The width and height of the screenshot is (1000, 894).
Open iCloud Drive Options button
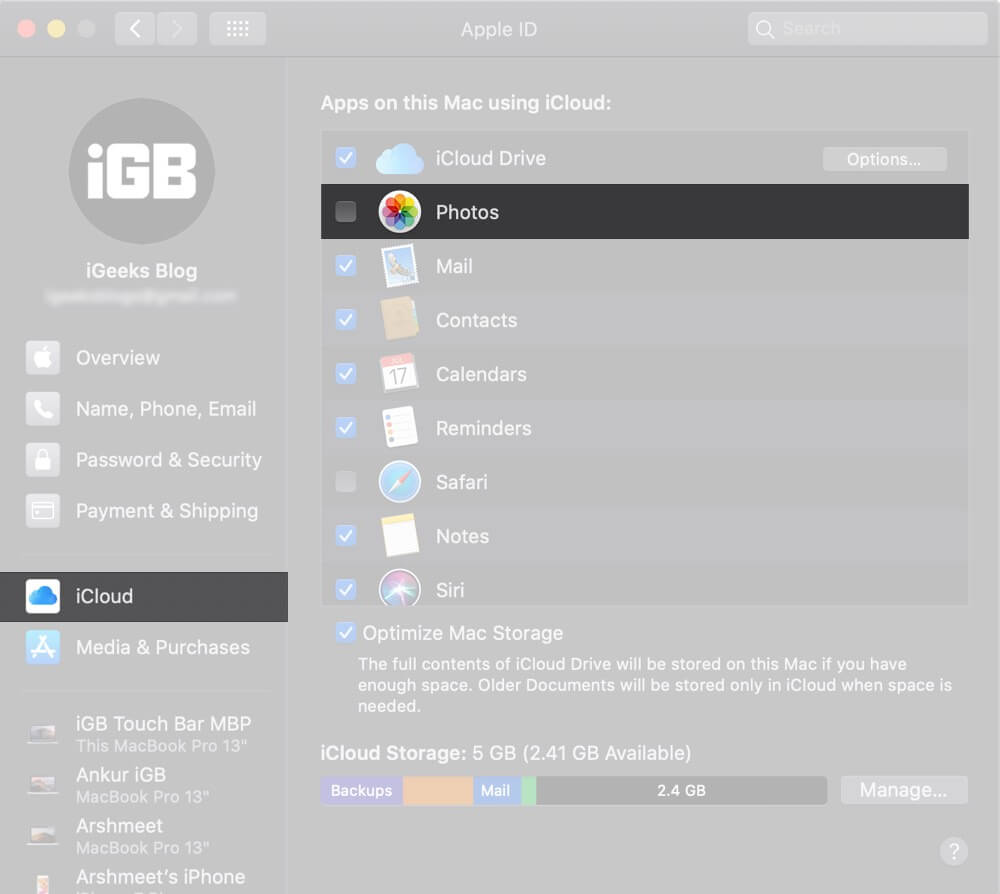(885, 159)
